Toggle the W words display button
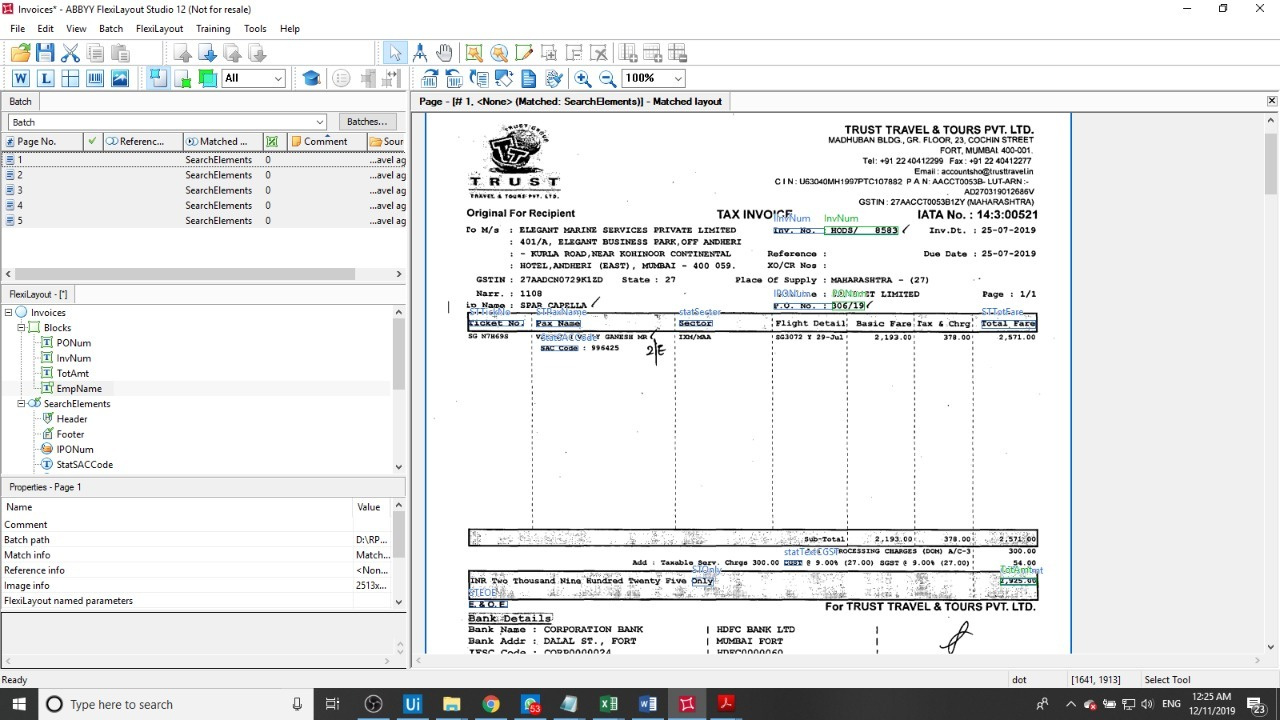Screen dimensions: 1280x720 (21, 78)
